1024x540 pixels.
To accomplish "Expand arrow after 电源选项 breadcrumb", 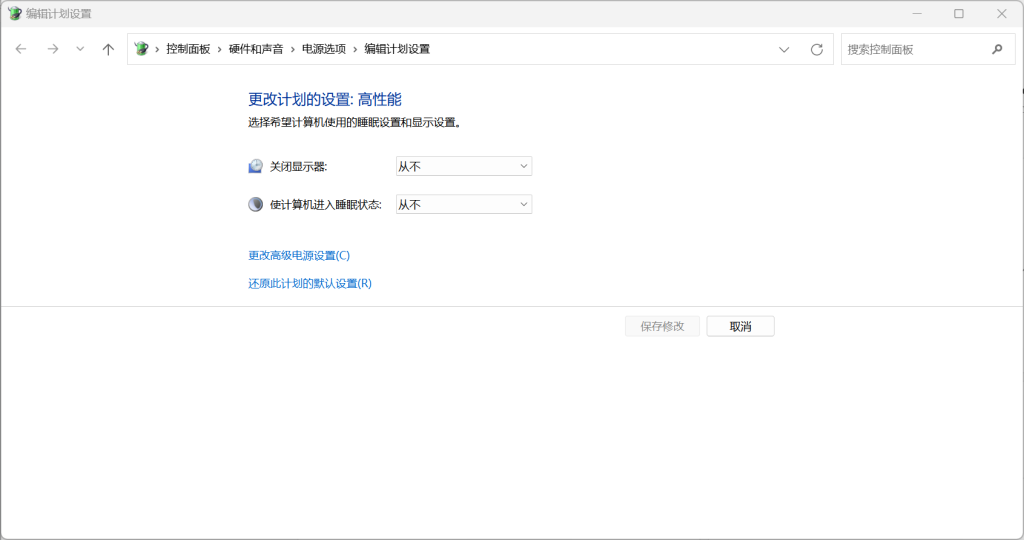I will coord(355,50).
